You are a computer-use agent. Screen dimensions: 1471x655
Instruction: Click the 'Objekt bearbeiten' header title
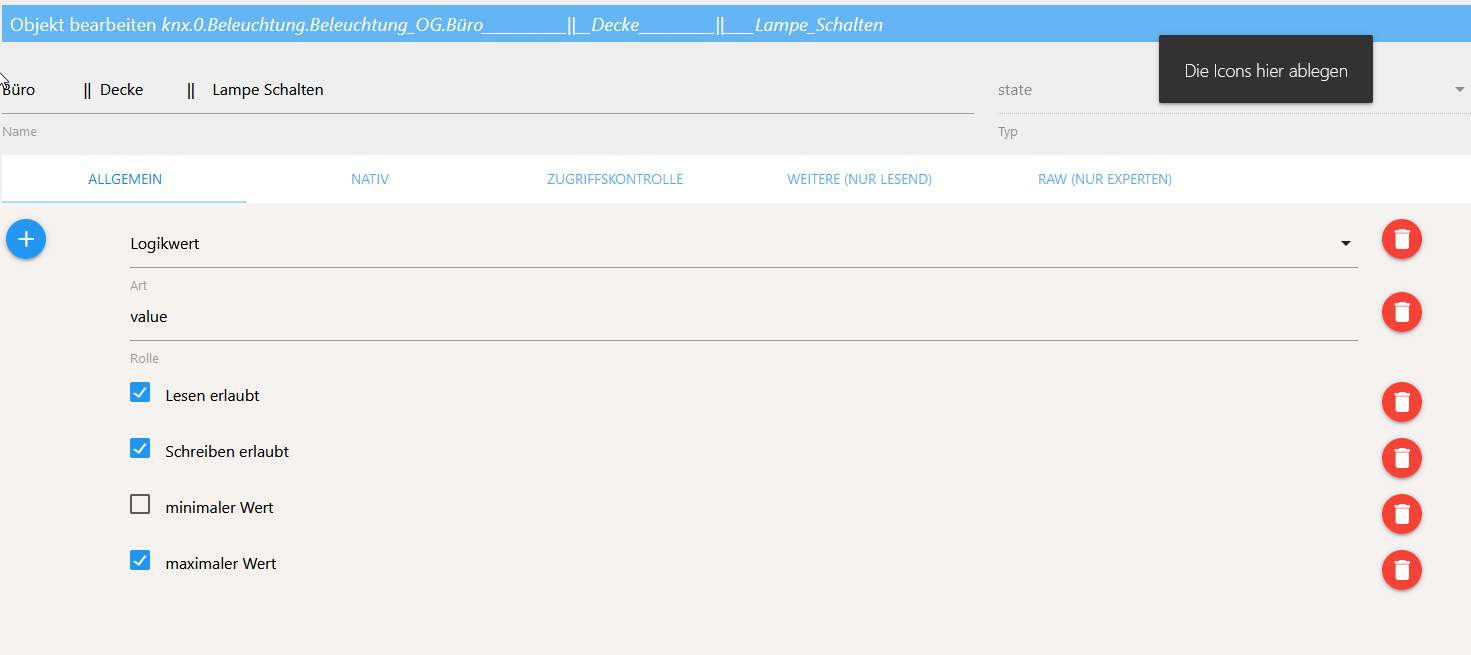pyautogui.click(x=446, y=25)
